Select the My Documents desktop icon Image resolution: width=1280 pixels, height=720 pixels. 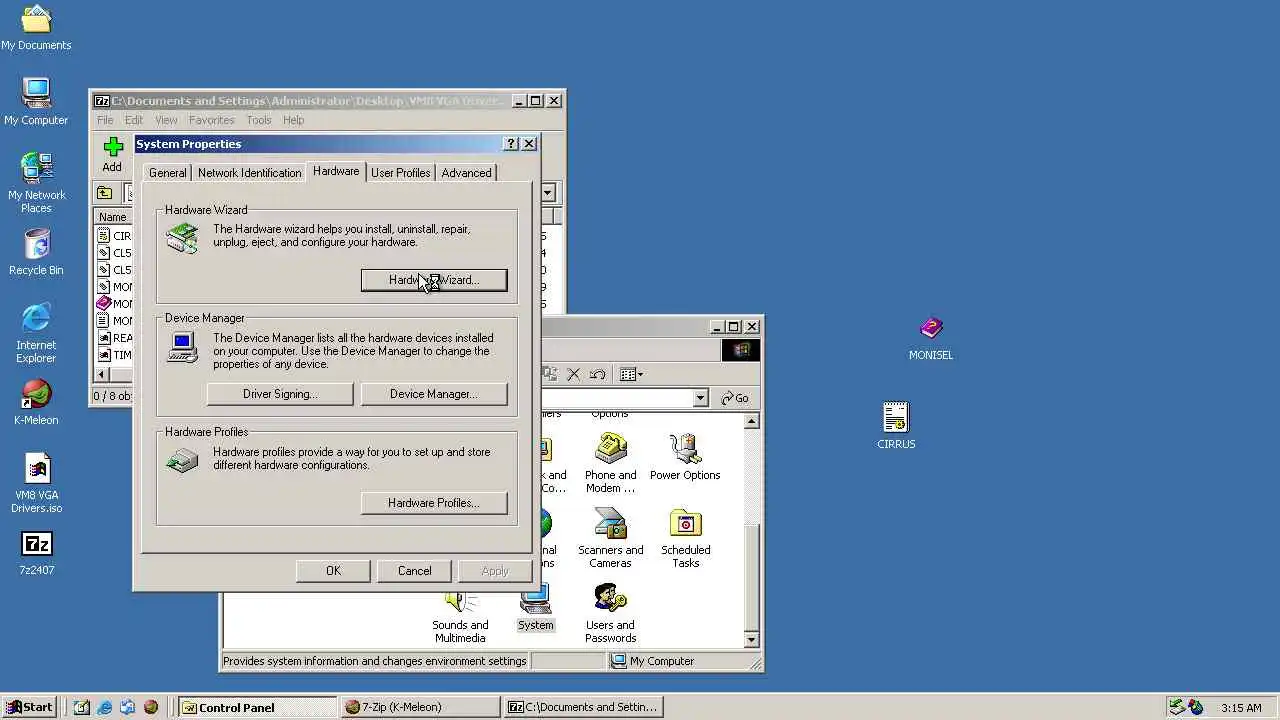(36, 28)
